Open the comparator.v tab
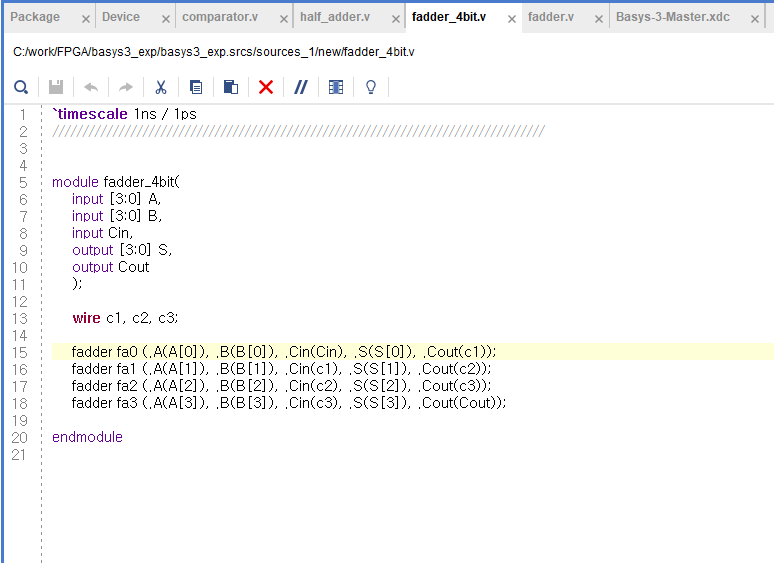The image size is (774, 563). click(x=220, y=17)
